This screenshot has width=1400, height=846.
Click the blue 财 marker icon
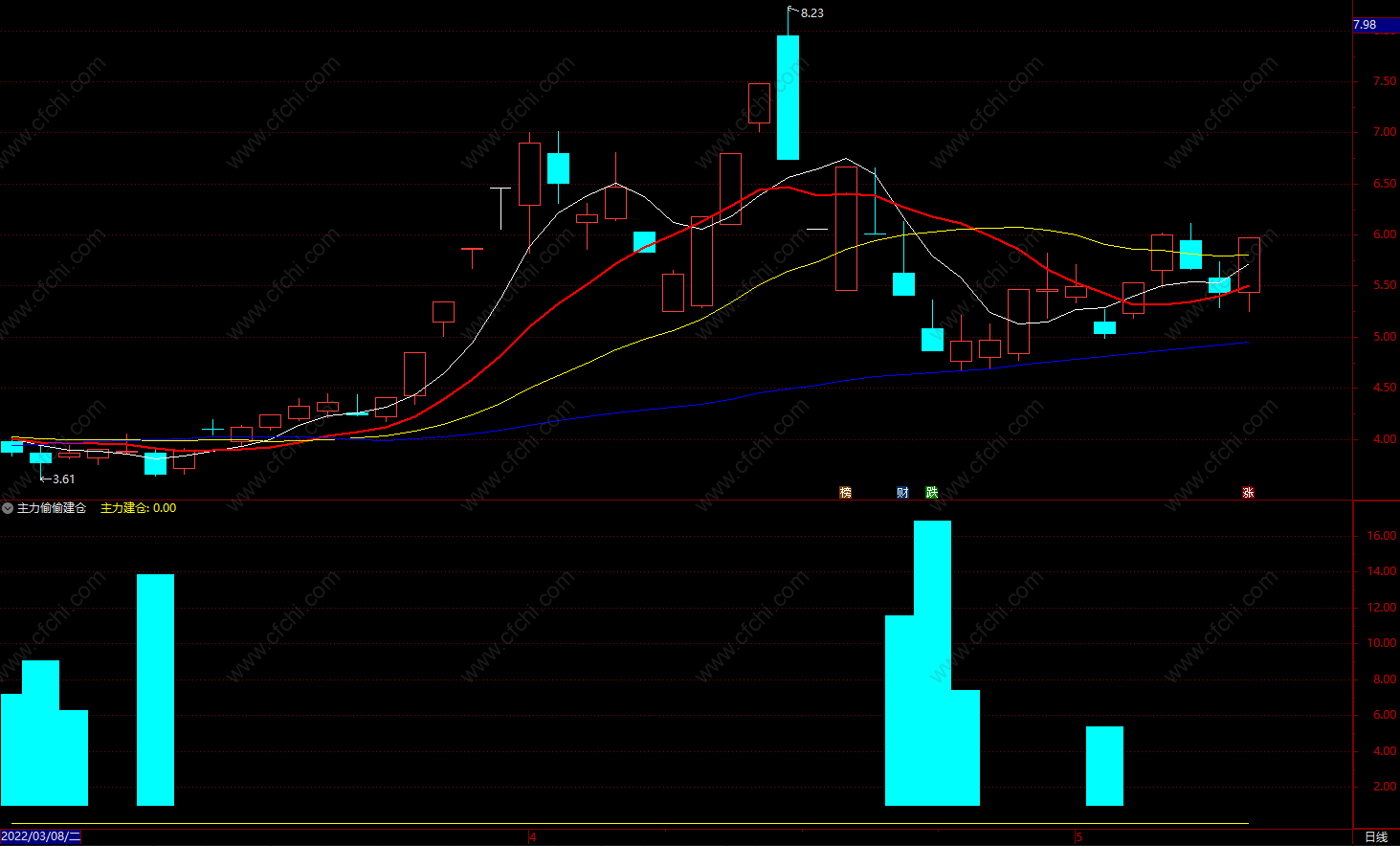pos(902,493)
